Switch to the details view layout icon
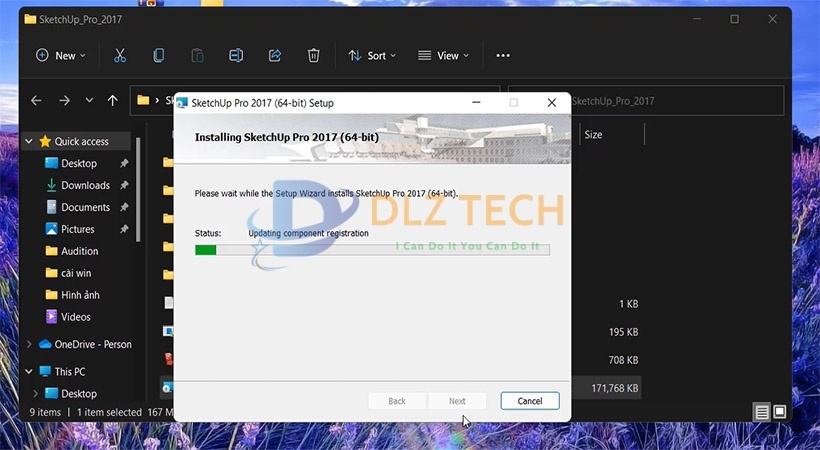This screenshot has width=820, height=450. (762, 412)
